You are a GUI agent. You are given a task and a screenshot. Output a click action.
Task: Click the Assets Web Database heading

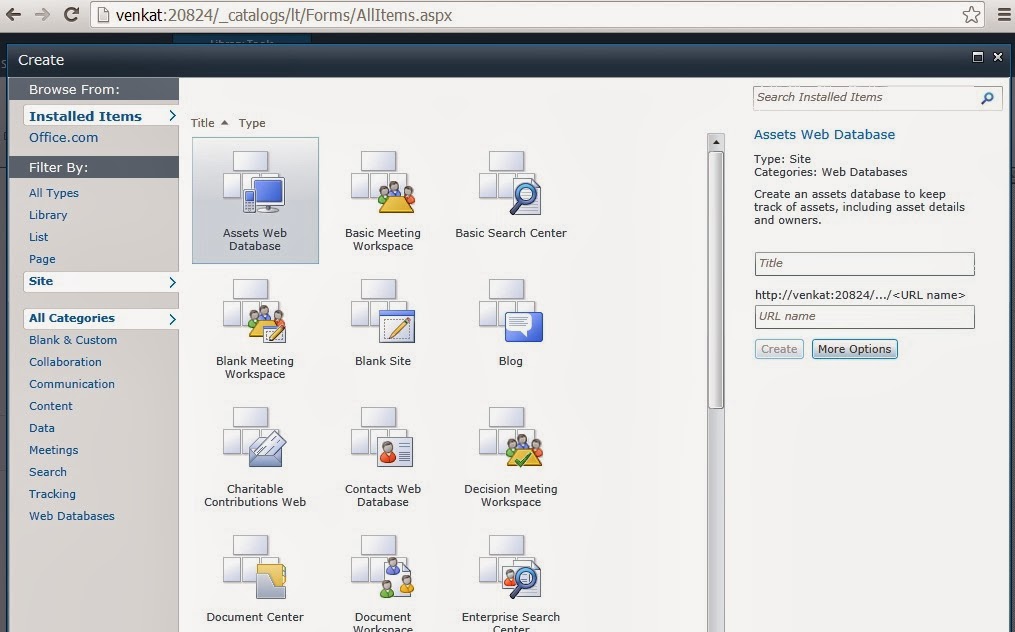click(824, 135)
